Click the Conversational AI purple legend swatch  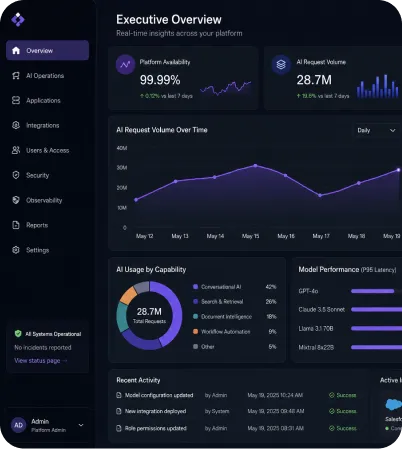point(196,287)
